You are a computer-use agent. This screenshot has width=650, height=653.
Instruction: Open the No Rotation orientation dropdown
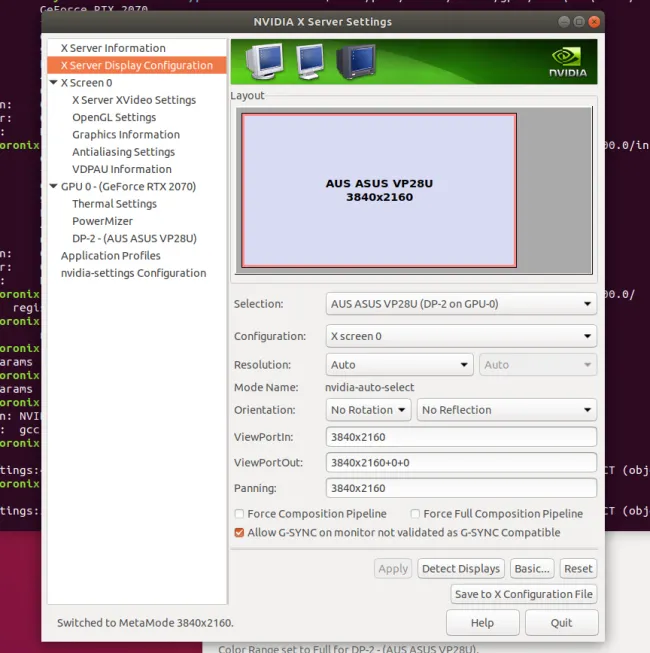click(369, 410)
